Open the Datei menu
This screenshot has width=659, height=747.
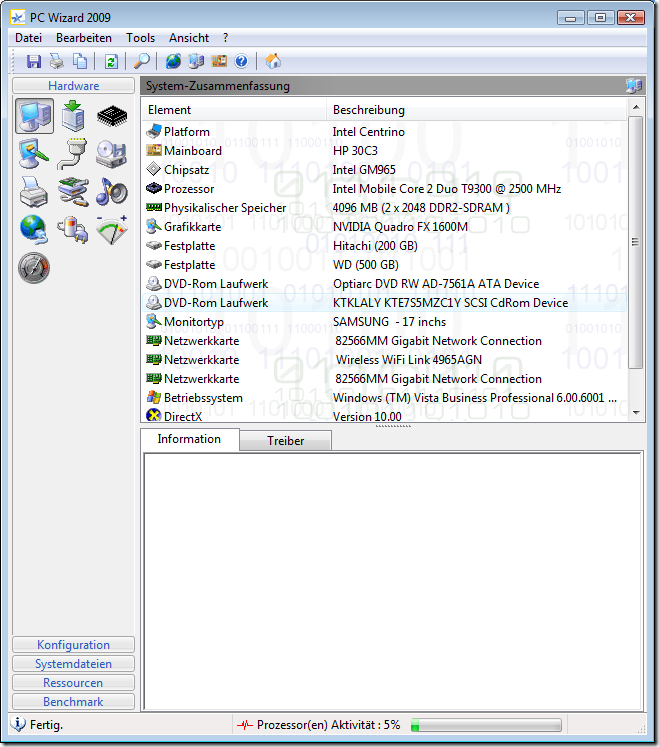[x=29, y=38]
